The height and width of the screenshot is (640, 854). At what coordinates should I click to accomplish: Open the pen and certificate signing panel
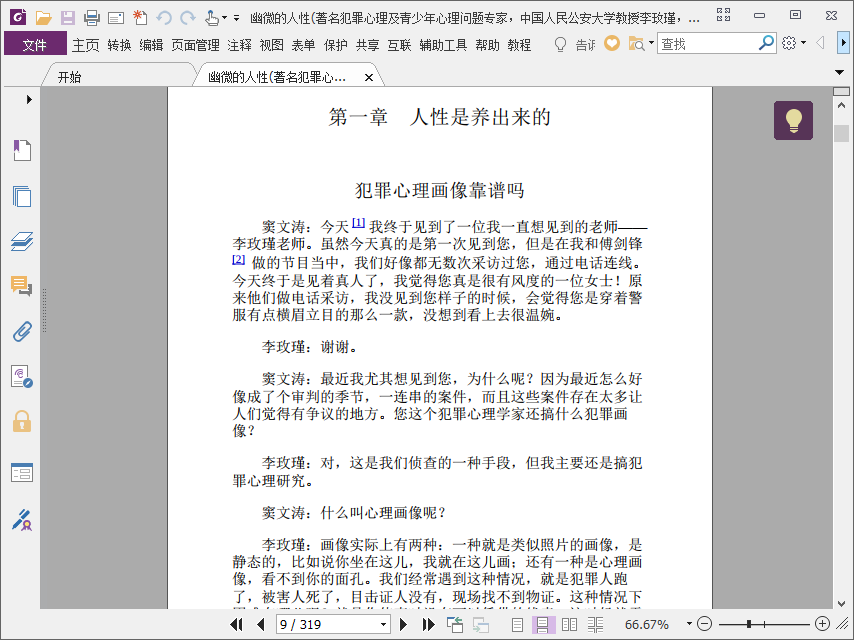22,520
